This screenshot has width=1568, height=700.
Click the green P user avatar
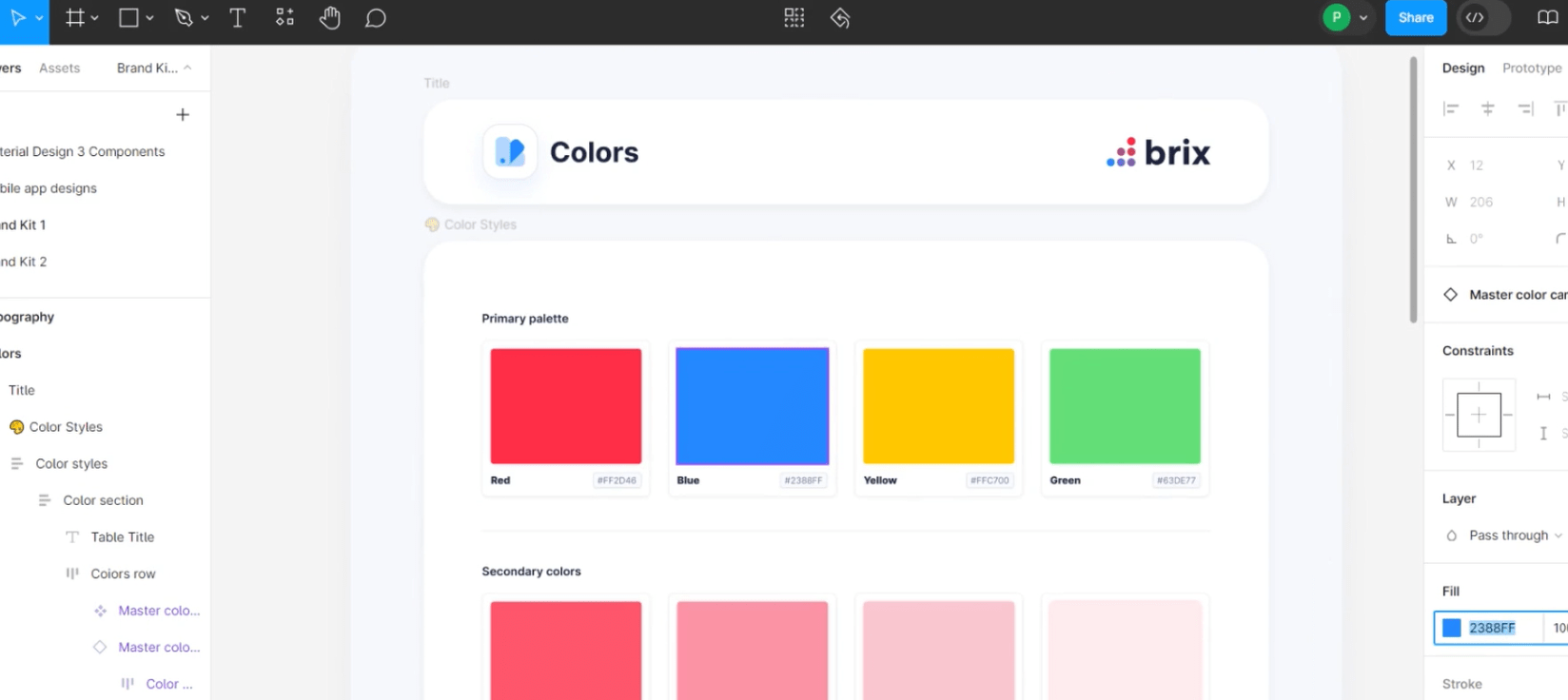click(x=1337, y=17)
